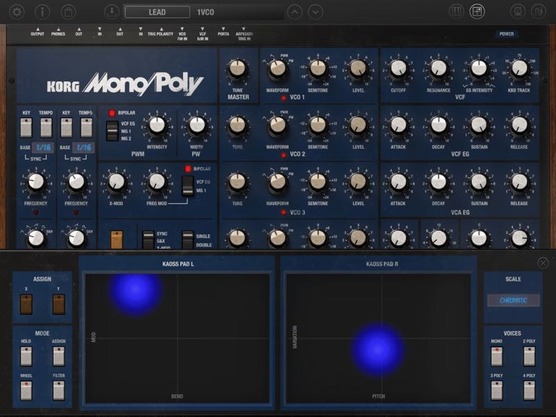Open the shopping bag store icon
Screen dimensions: 556x417
68,12
